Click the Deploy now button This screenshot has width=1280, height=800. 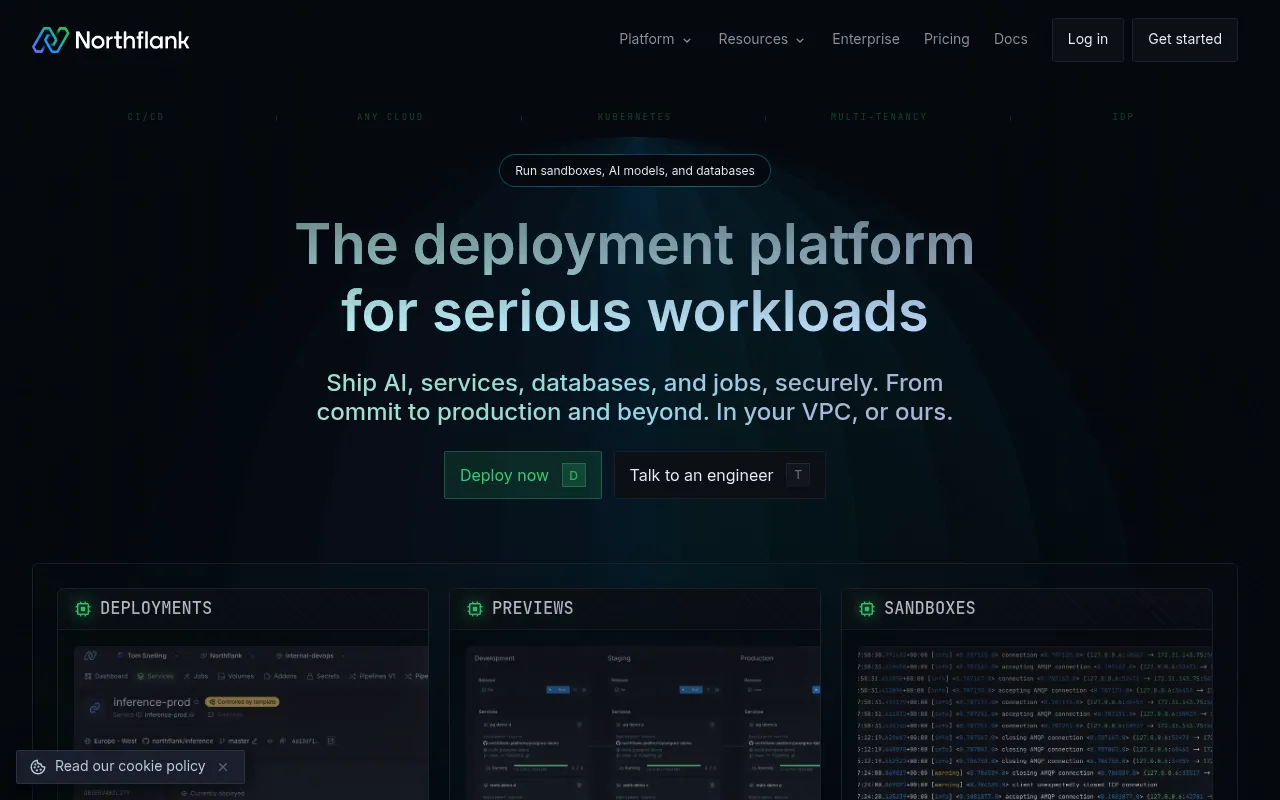point(523,475)
